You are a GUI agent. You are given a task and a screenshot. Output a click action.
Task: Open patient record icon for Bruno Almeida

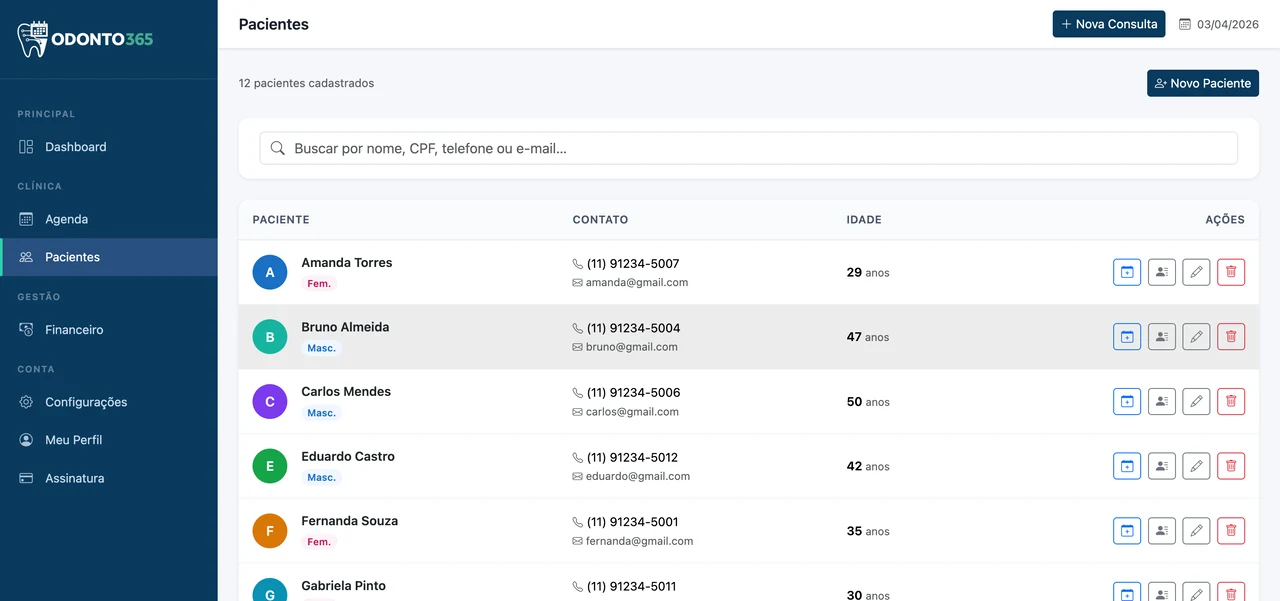(x=1161, y=337)
